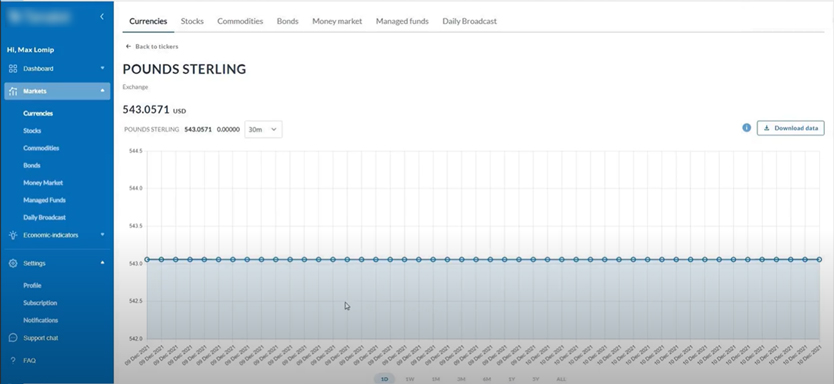834x384 pixels.
Task: Switch to the Stocks tab
Action: [x=192, y=21]
